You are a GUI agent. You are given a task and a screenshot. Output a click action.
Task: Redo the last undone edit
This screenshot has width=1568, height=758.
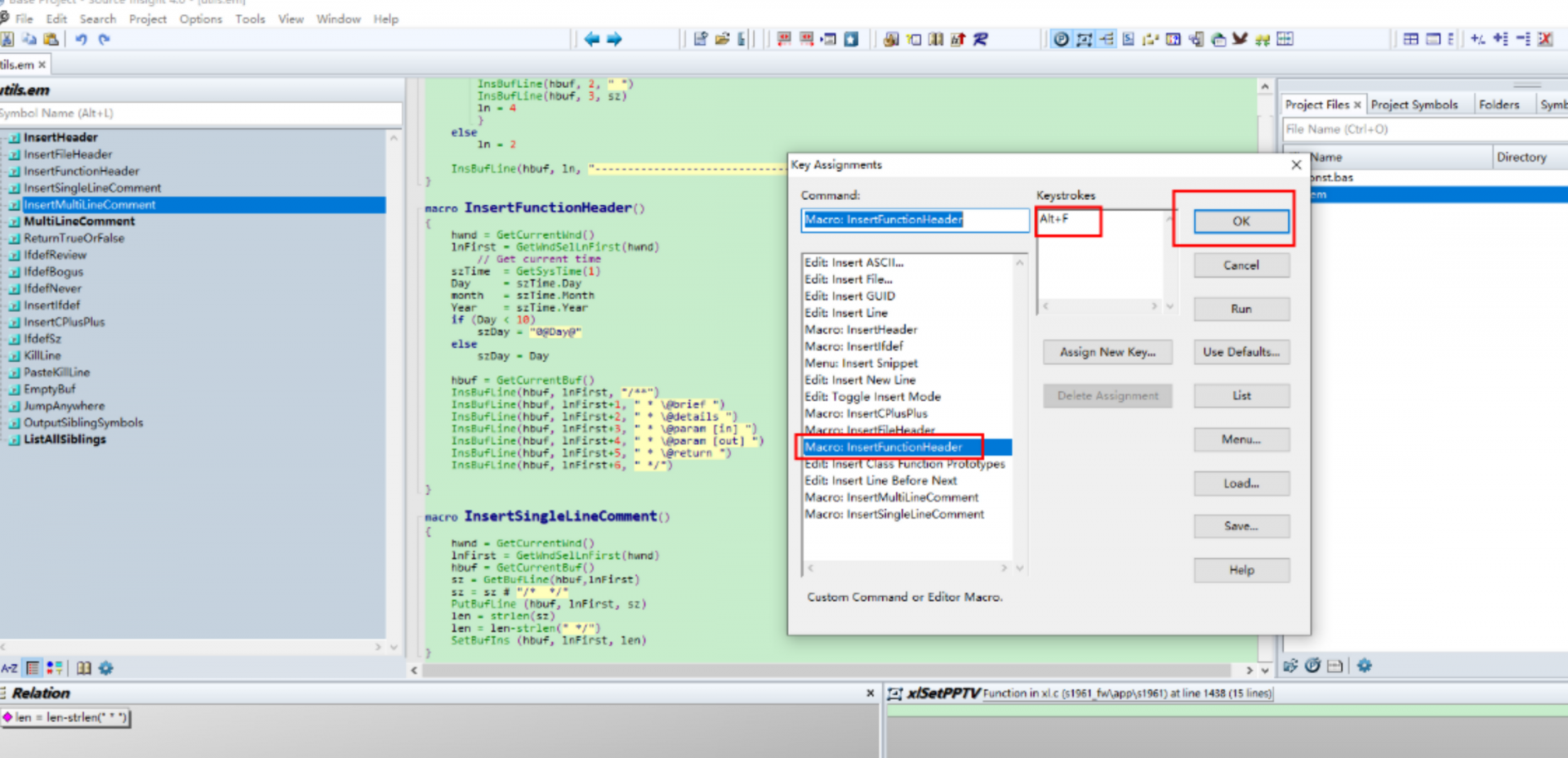point(104,39)
